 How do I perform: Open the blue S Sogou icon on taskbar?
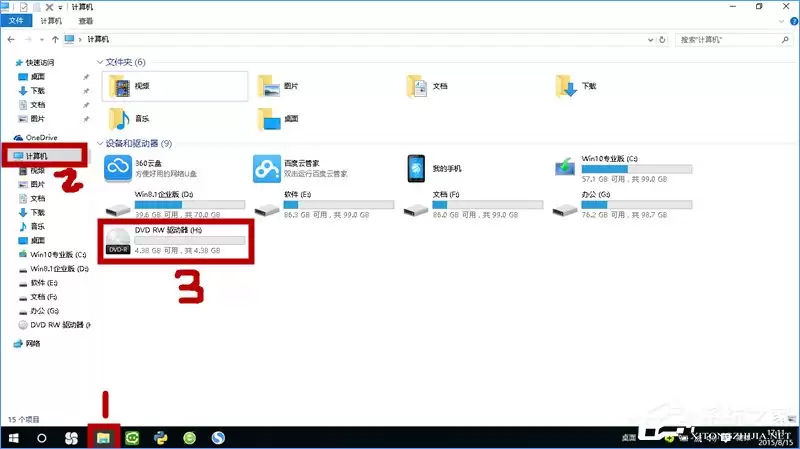218,438
